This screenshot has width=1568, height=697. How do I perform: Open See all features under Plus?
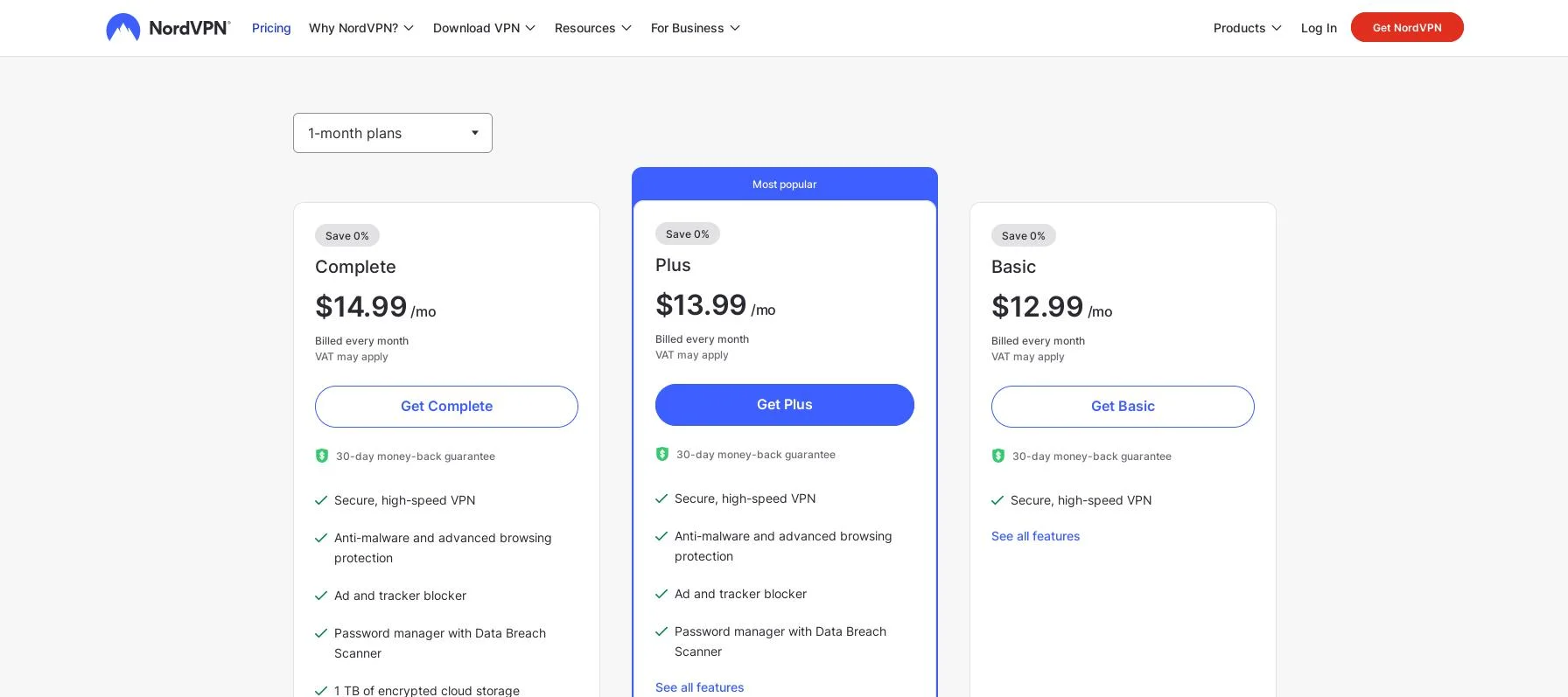point(699,687)
